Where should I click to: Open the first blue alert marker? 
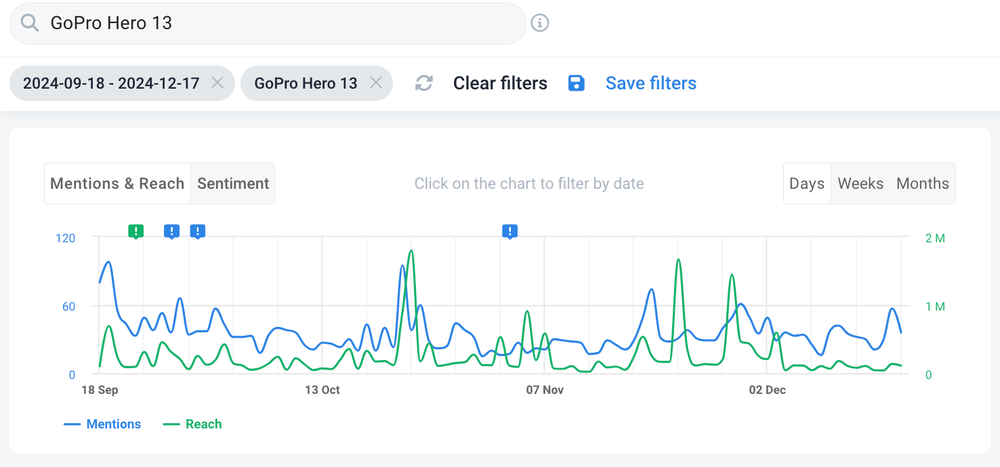tap(172, 232)
